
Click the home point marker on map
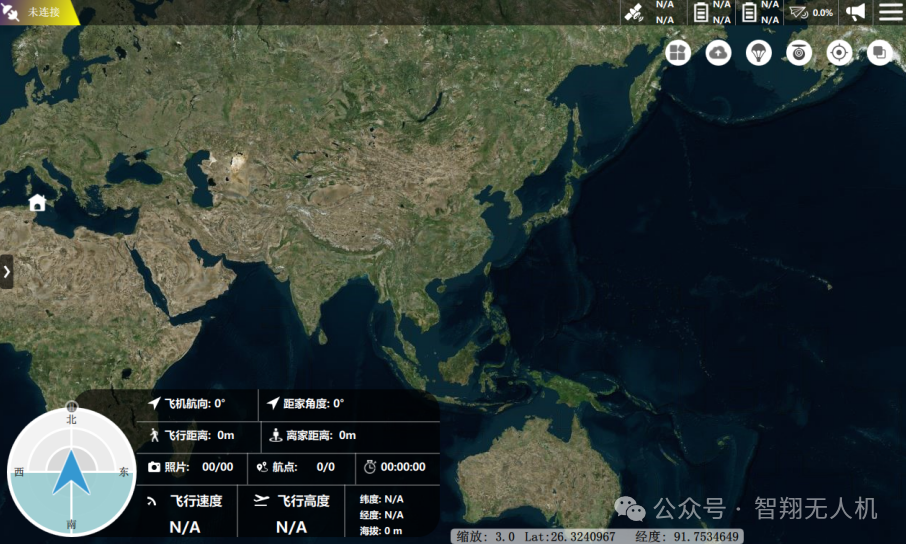37,203
